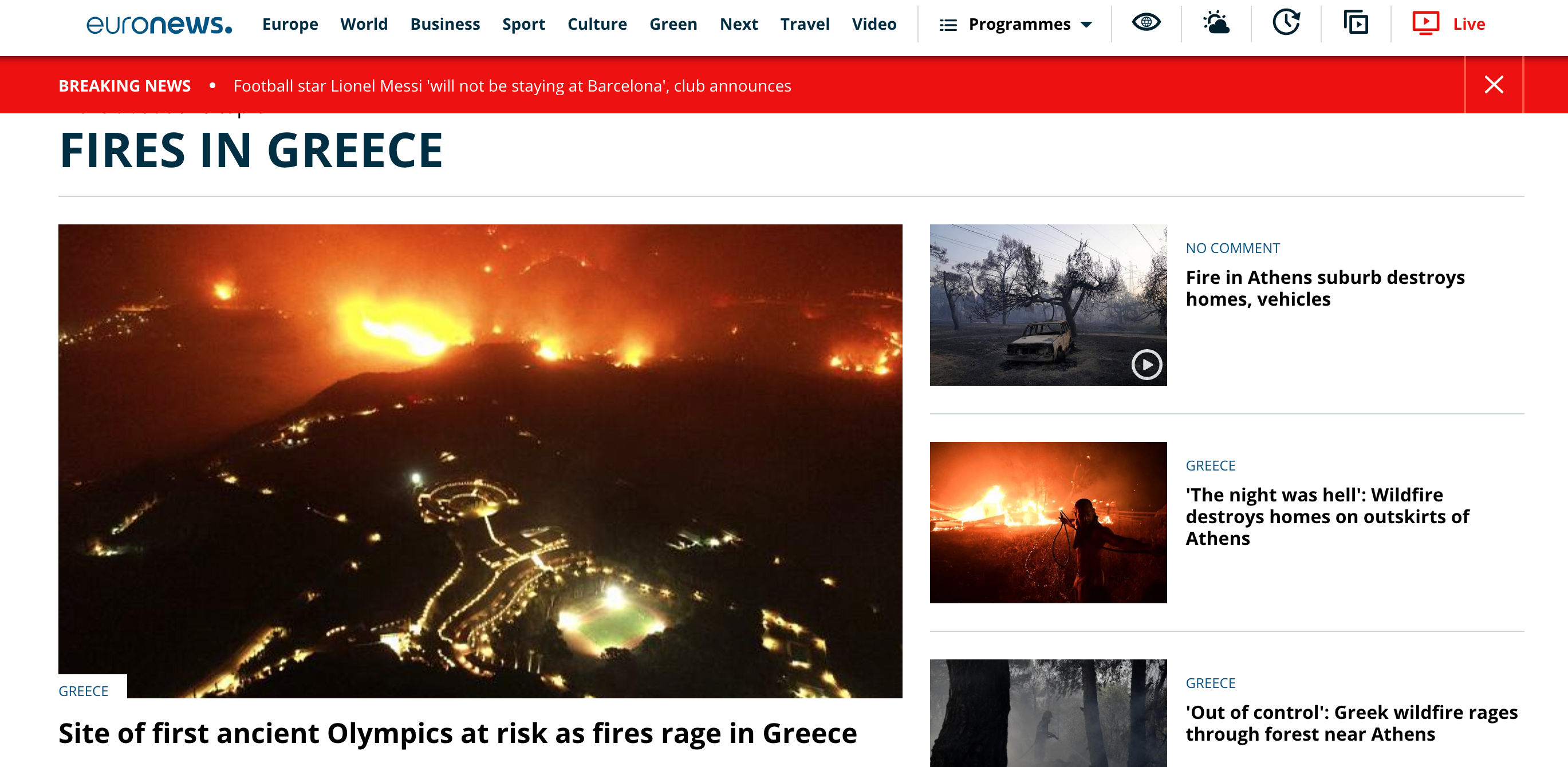Open the Europe menu section

point(290,23)
